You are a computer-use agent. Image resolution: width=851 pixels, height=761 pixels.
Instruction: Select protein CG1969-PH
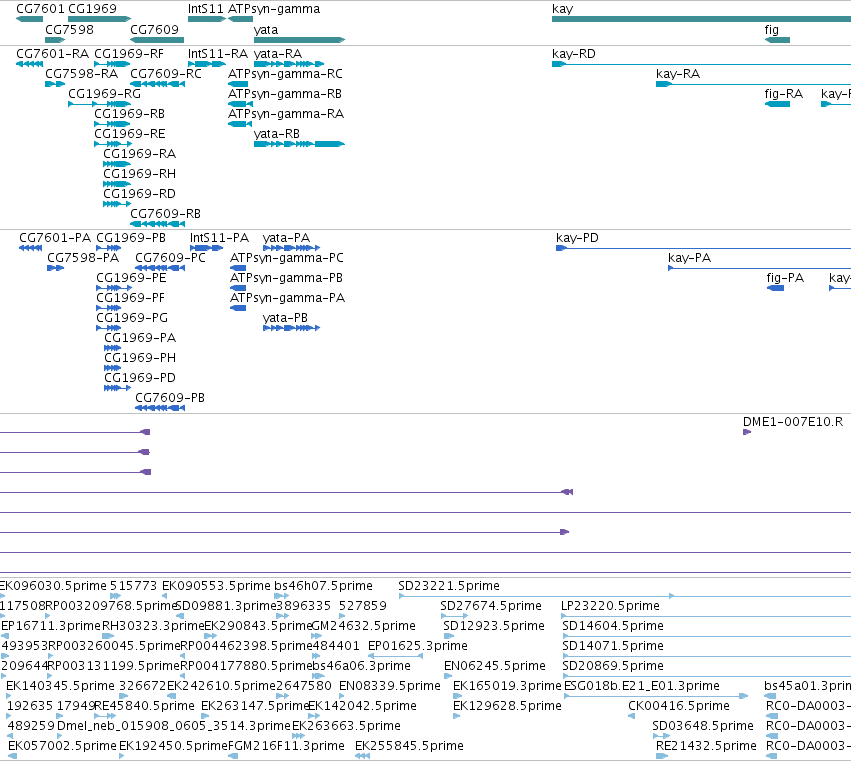(140, 359)
